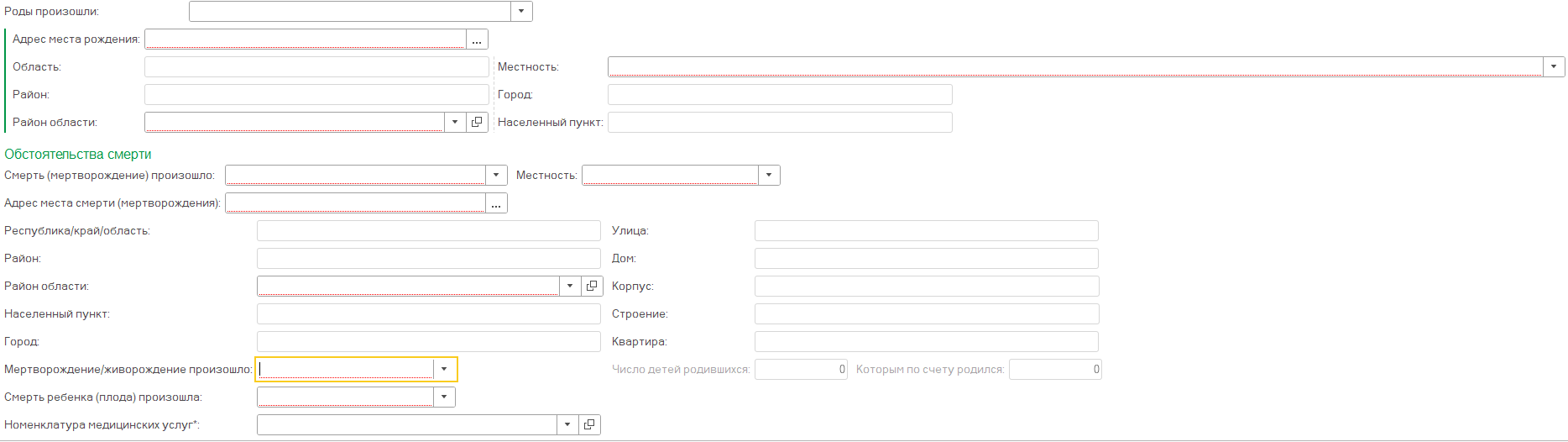Click open-form icon beside upper Район области
This screenshot has width=1568, height=442.
(477, 123)
